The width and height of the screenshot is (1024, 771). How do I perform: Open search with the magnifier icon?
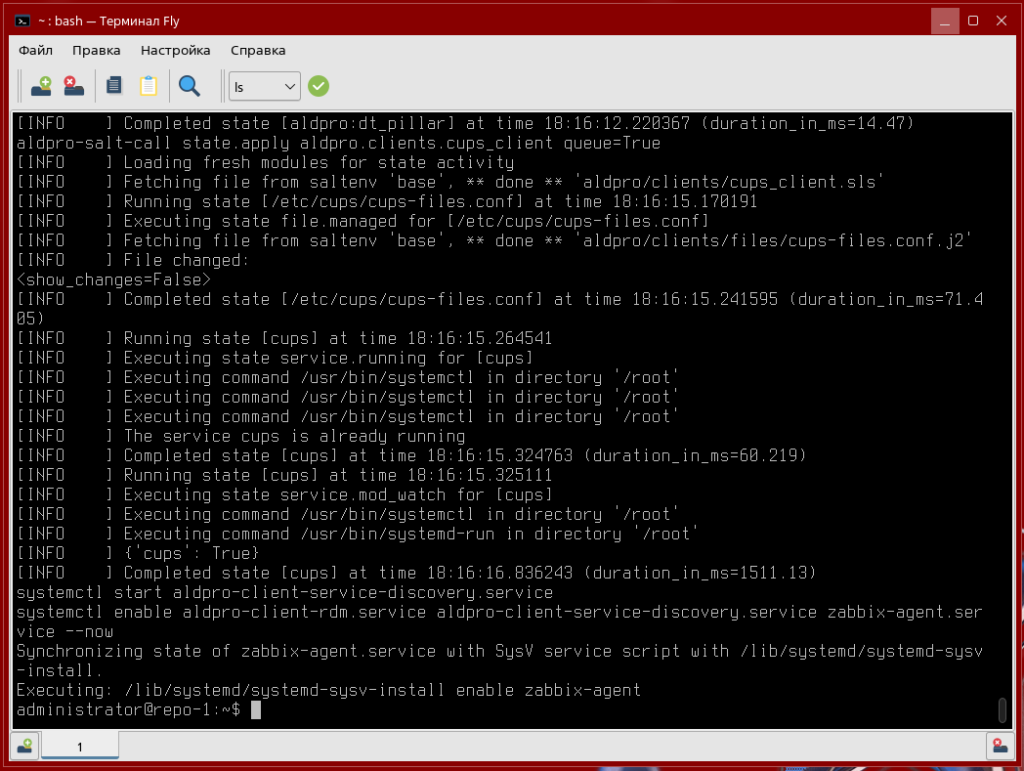[x=189, y=86]
